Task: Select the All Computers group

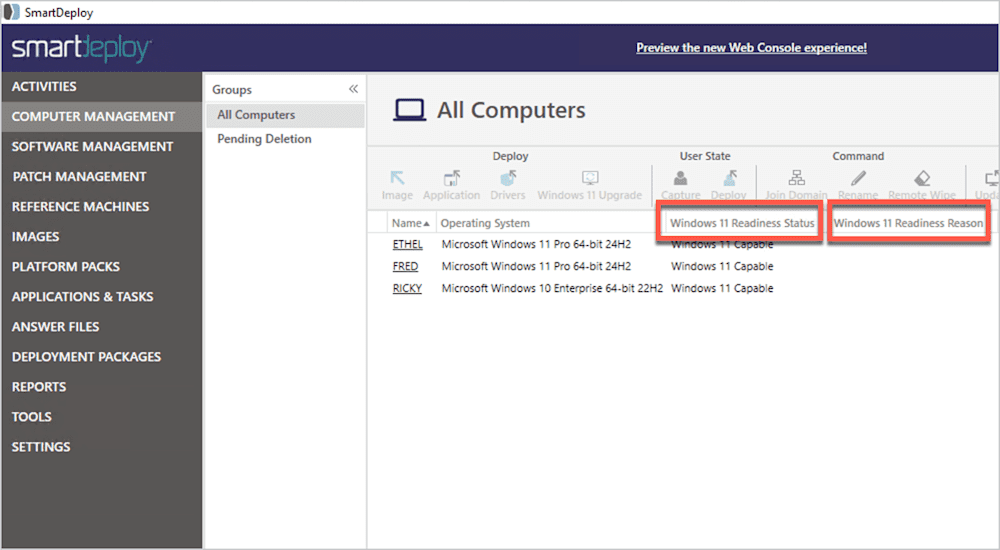Action: point(285,115)
